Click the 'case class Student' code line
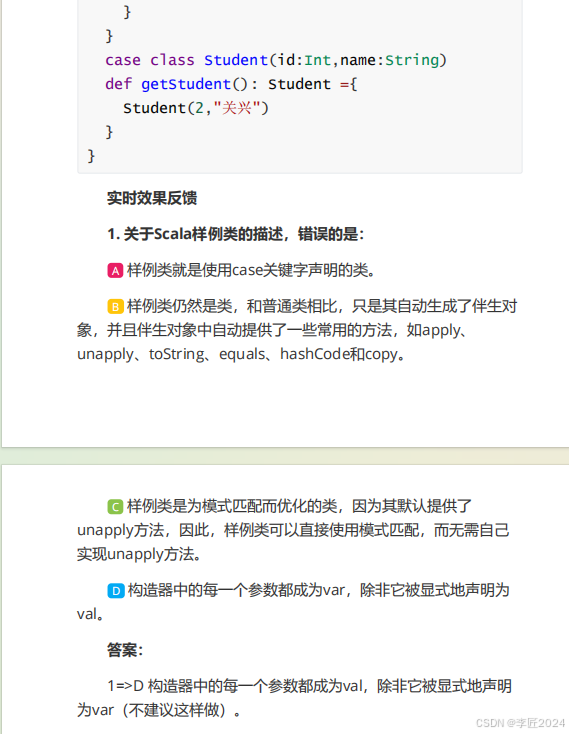The image size is (569, 734). coord(276,60)
